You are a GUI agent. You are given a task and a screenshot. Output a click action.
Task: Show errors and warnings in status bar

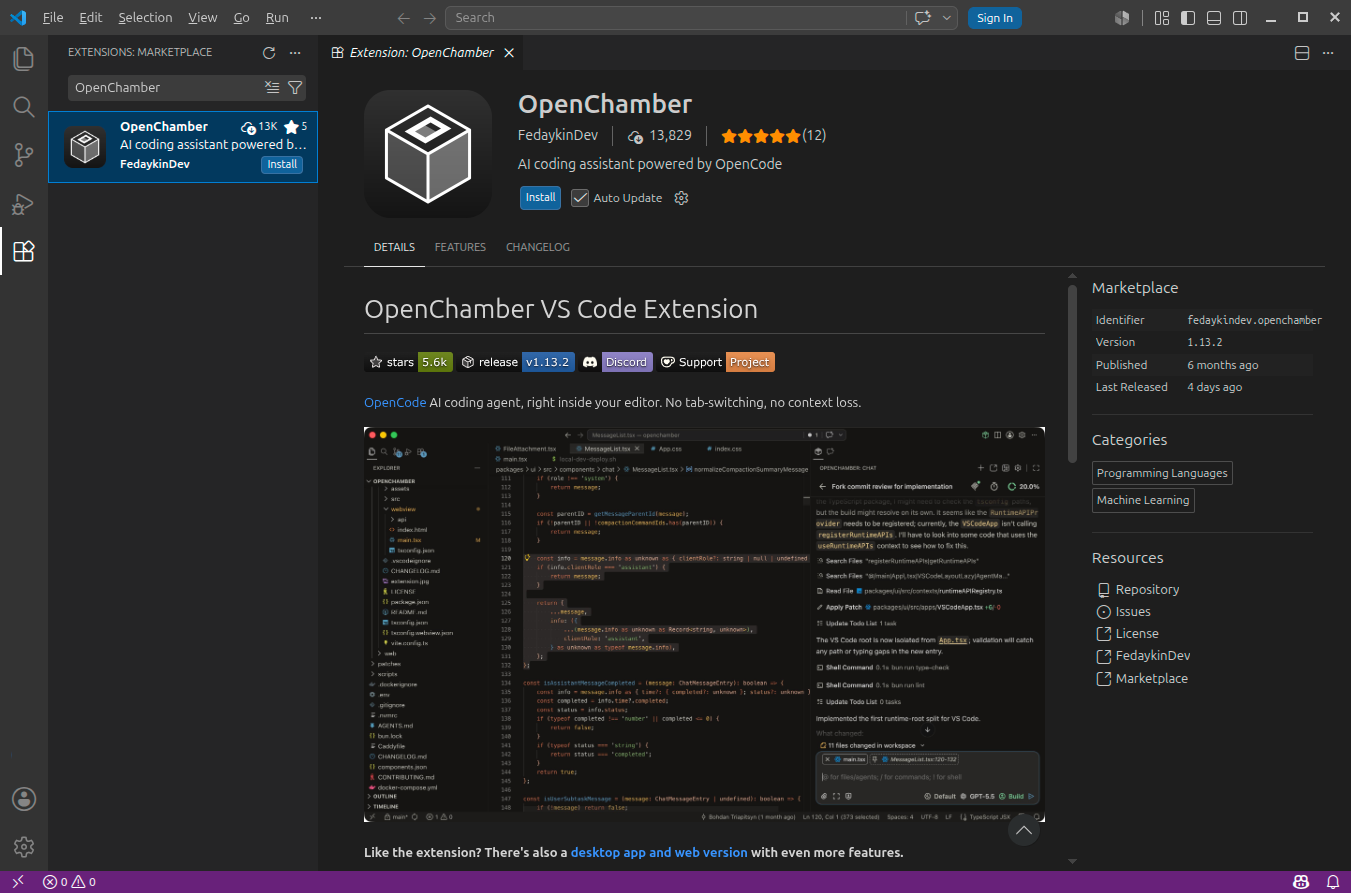click(69, 882)
